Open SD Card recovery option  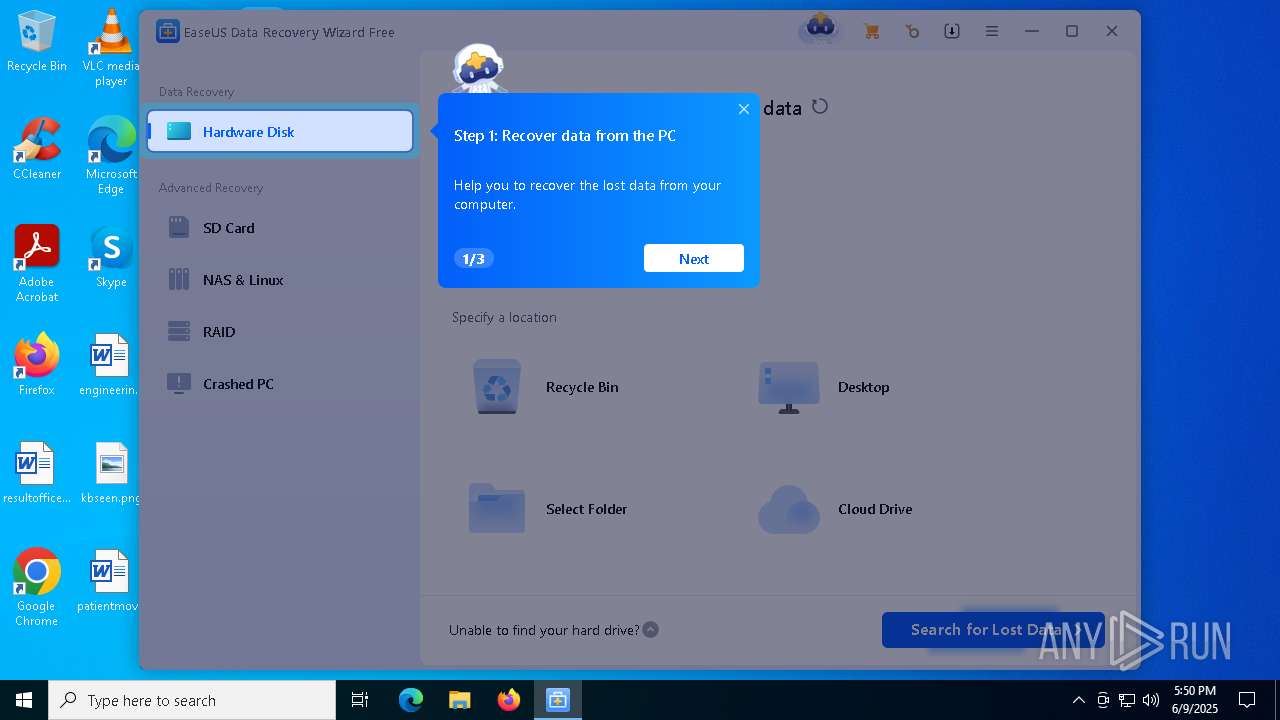point(280,228)
